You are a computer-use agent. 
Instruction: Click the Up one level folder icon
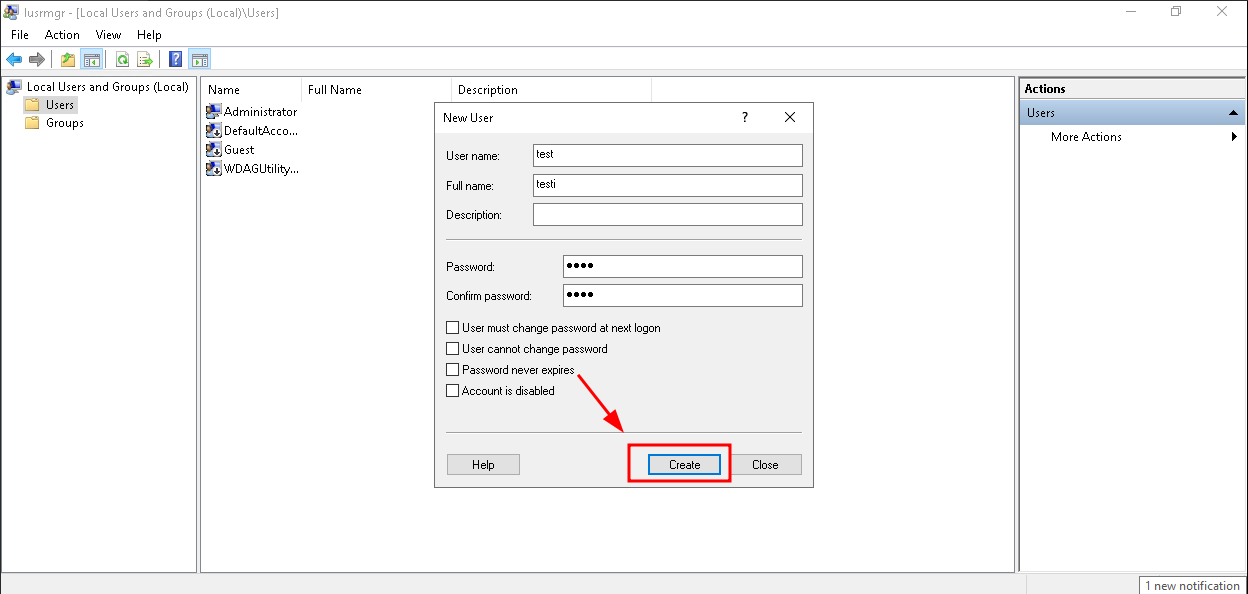pyautogui.click(x=68, y=60)
